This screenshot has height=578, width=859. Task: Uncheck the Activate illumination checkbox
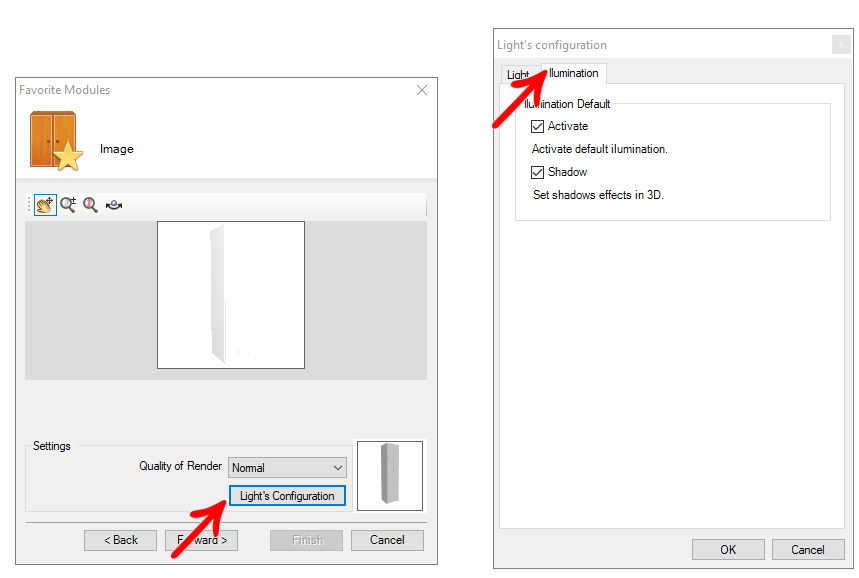coord(537,127)
